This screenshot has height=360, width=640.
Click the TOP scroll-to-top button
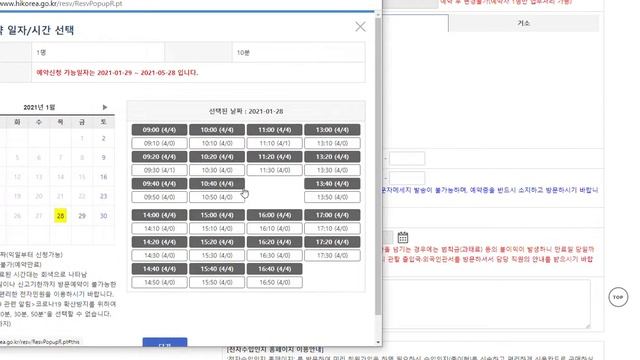(618, 297)
